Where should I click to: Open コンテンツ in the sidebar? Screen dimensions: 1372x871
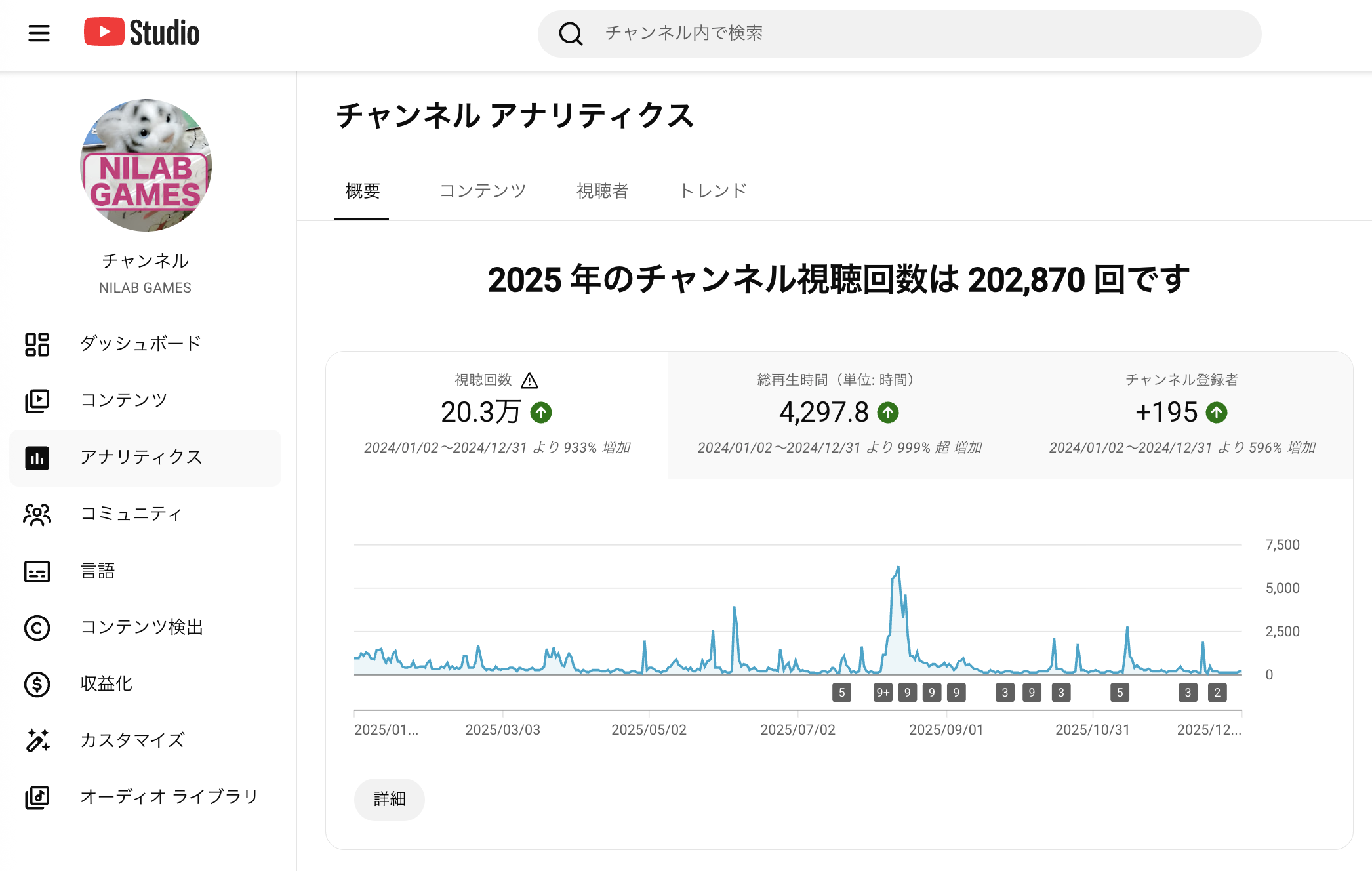pos(123,400)
